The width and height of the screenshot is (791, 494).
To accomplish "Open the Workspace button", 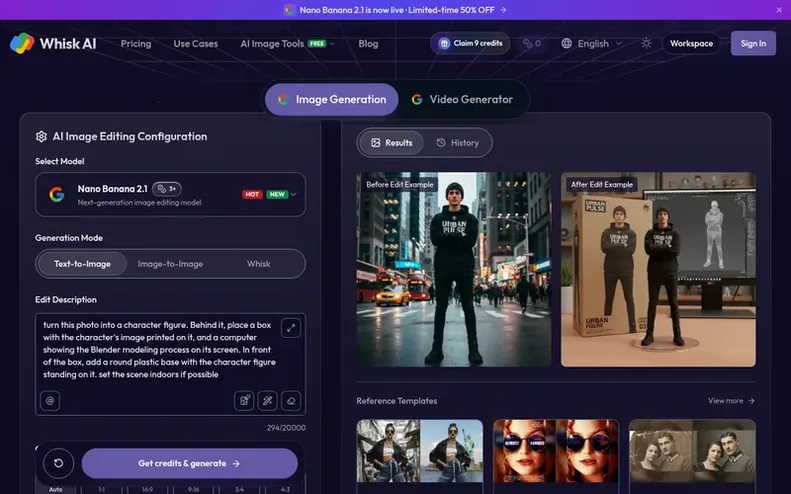I will 691,43.
